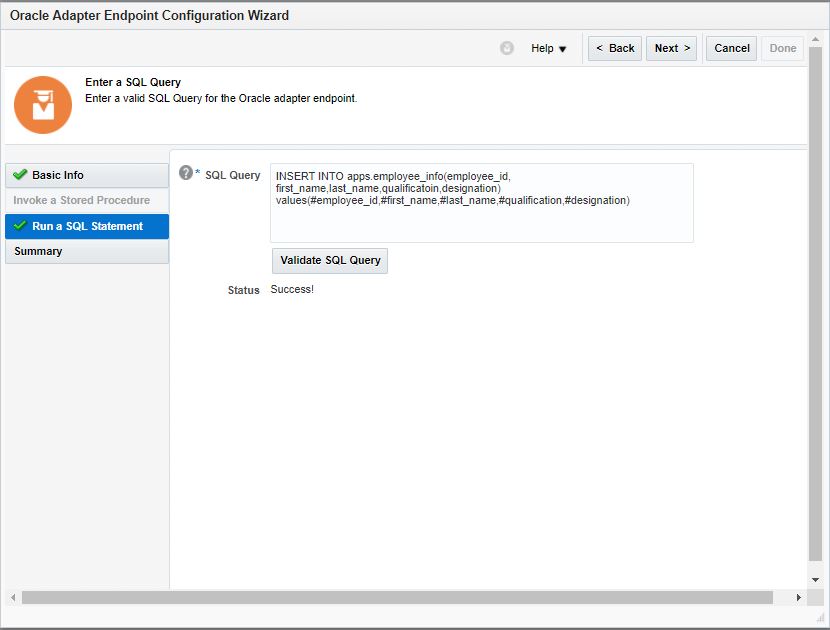Click inside the SQL Query text area
This screenshot has height=630, width=830.
pyautogui.click(x=482, y=203)
